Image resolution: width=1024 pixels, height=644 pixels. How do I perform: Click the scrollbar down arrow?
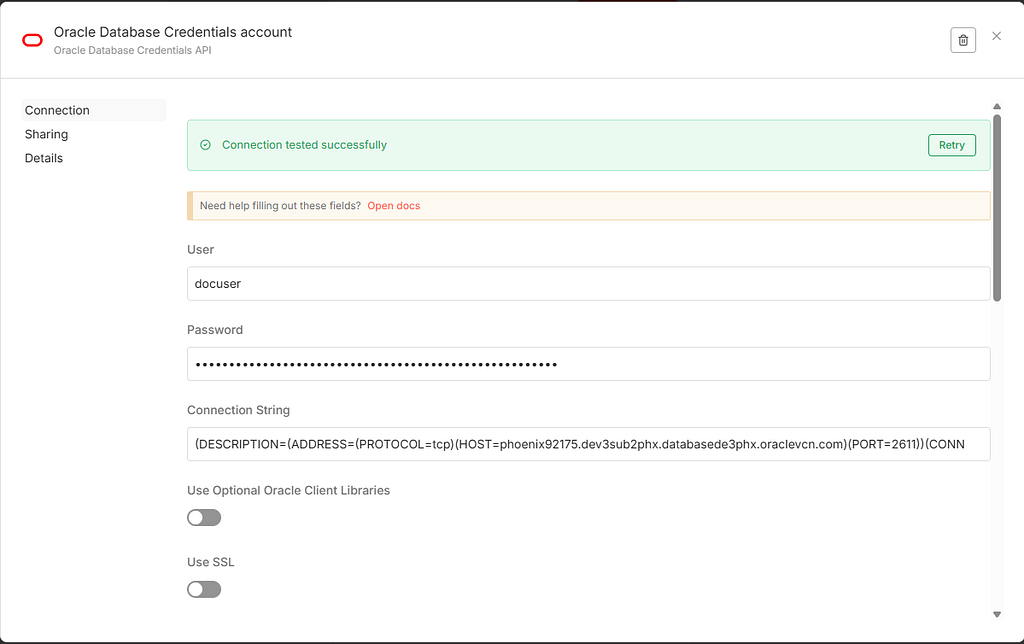point(997,614)
